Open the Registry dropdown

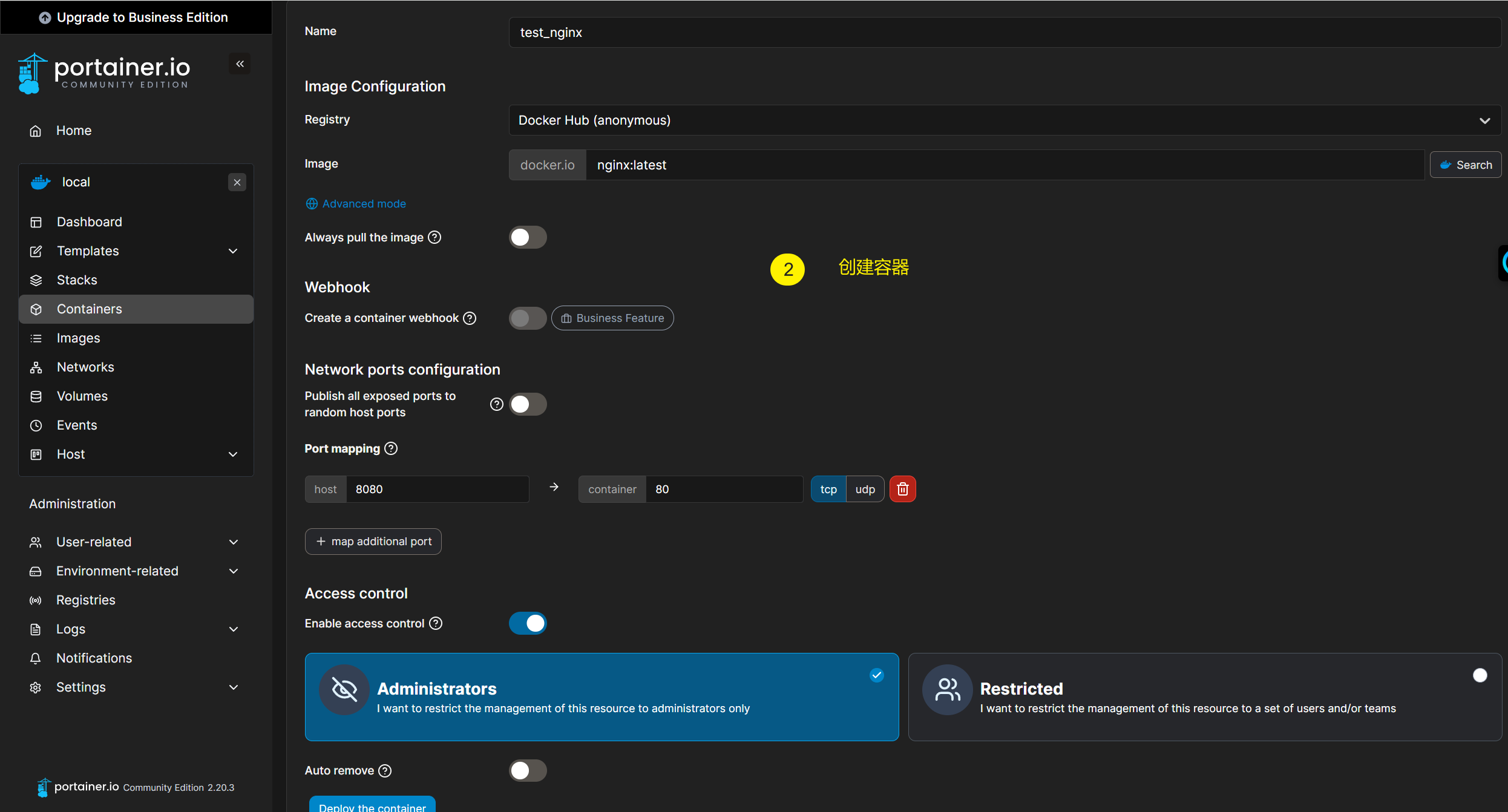1005,120
